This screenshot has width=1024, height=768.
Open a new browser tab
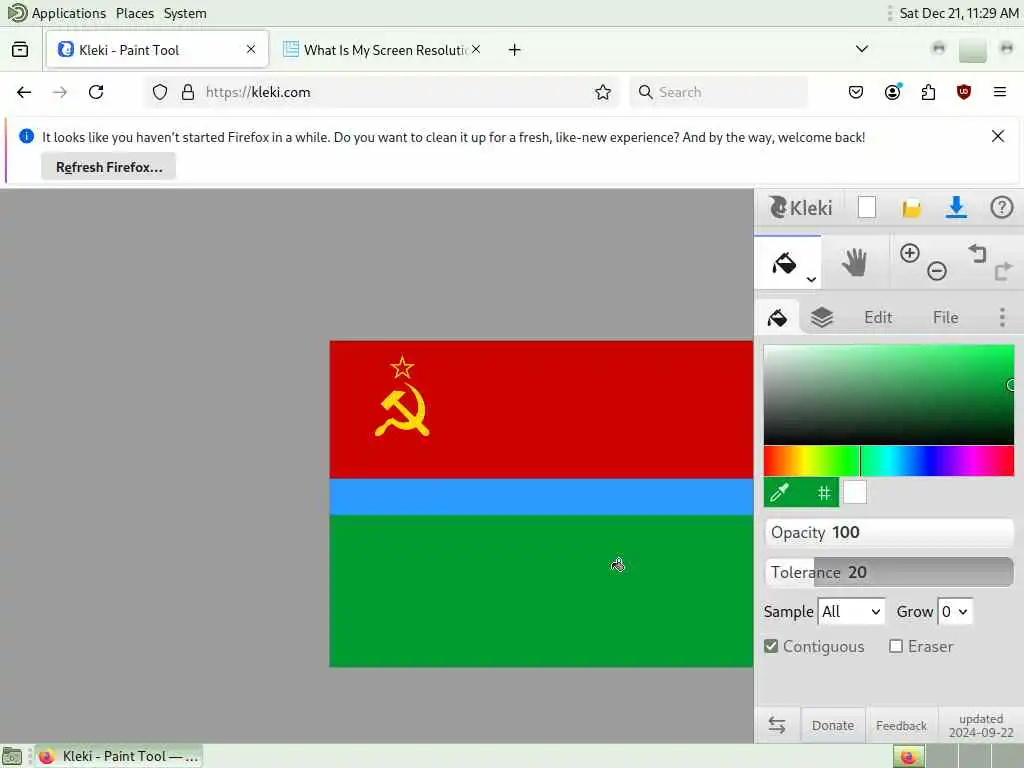click(x=515, y=50)
